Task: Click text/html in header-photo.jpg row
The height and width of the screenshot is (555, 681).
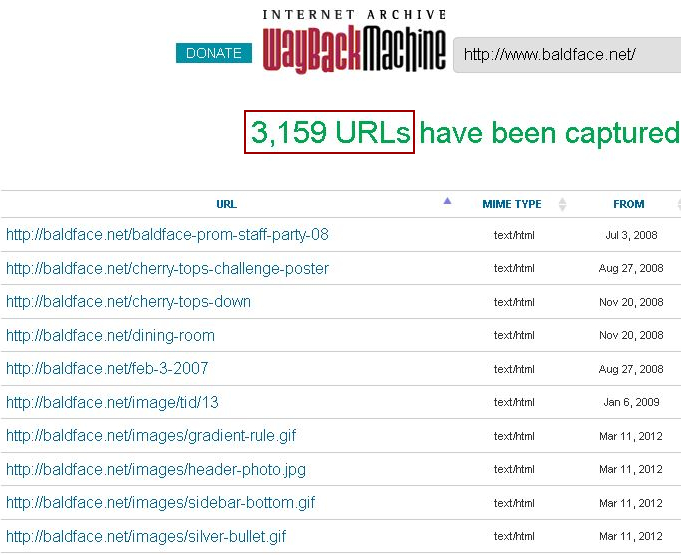Action: 514,469
